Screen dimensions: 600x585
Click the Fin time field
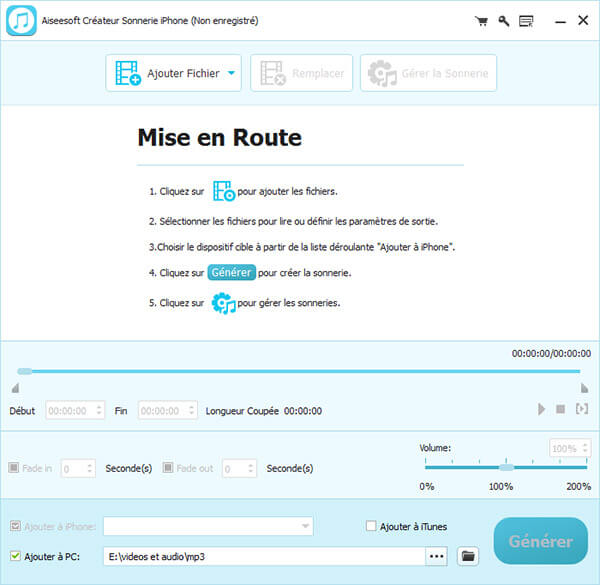(167, 411)
